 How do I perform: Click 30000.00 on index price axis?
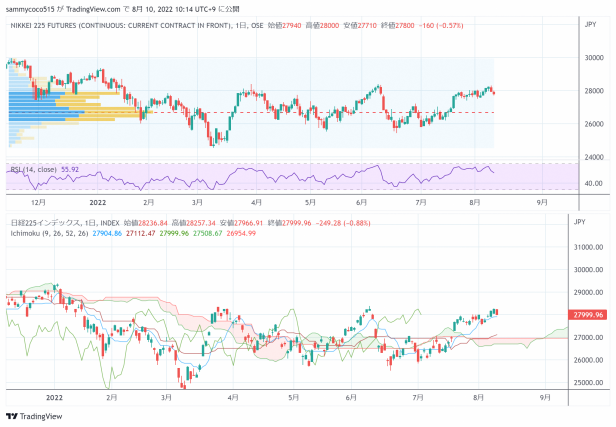(x=588, y=270)
